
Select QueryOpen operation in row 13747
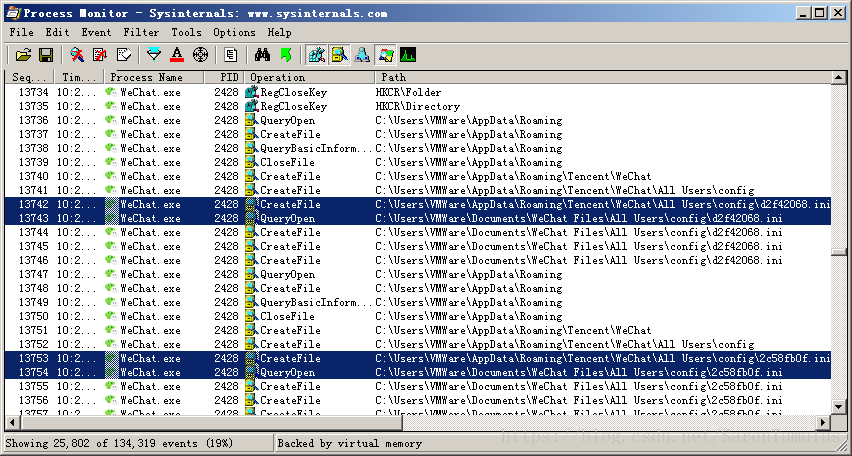(287, 274)
